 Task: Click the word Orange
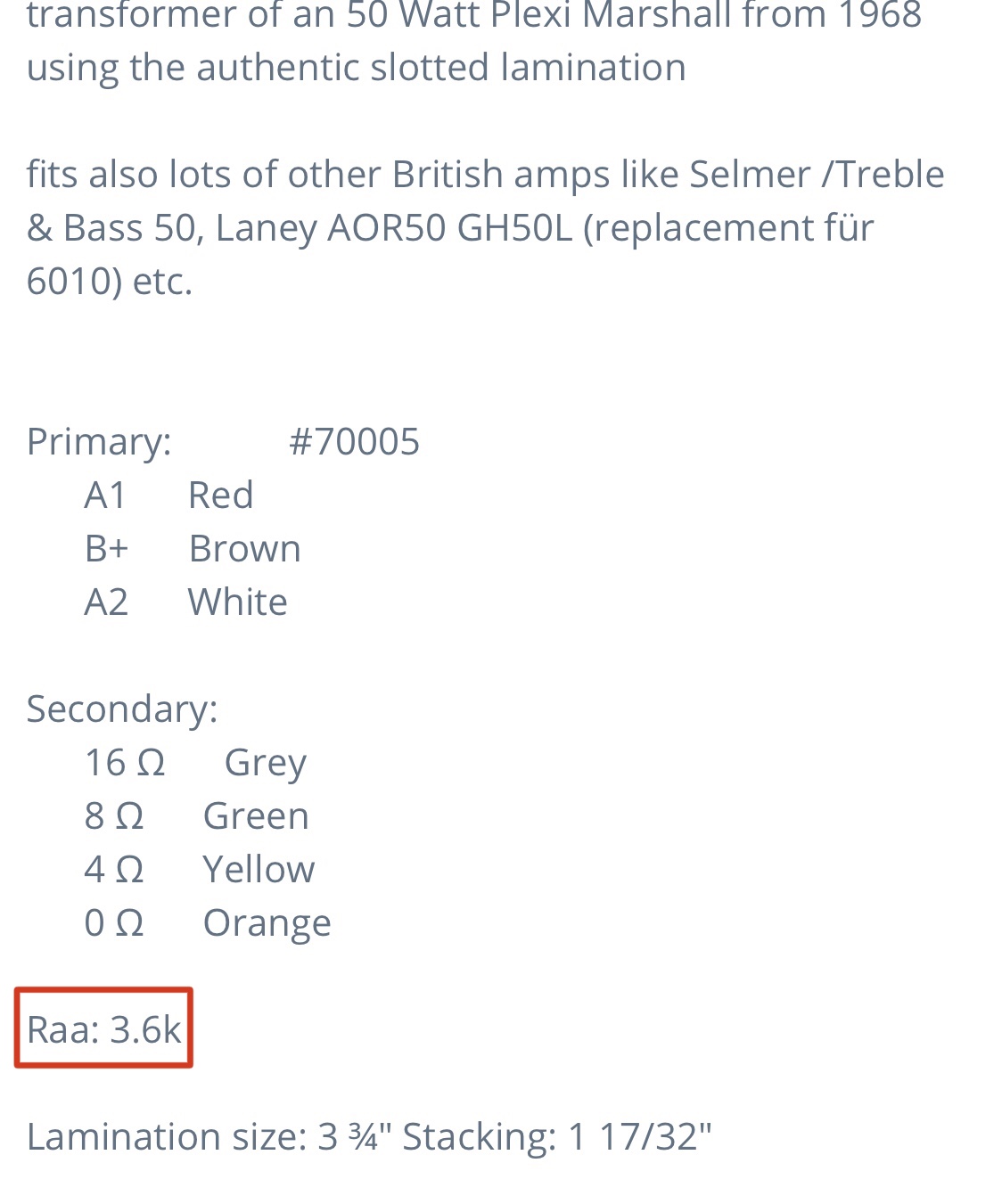click(267, 923)
